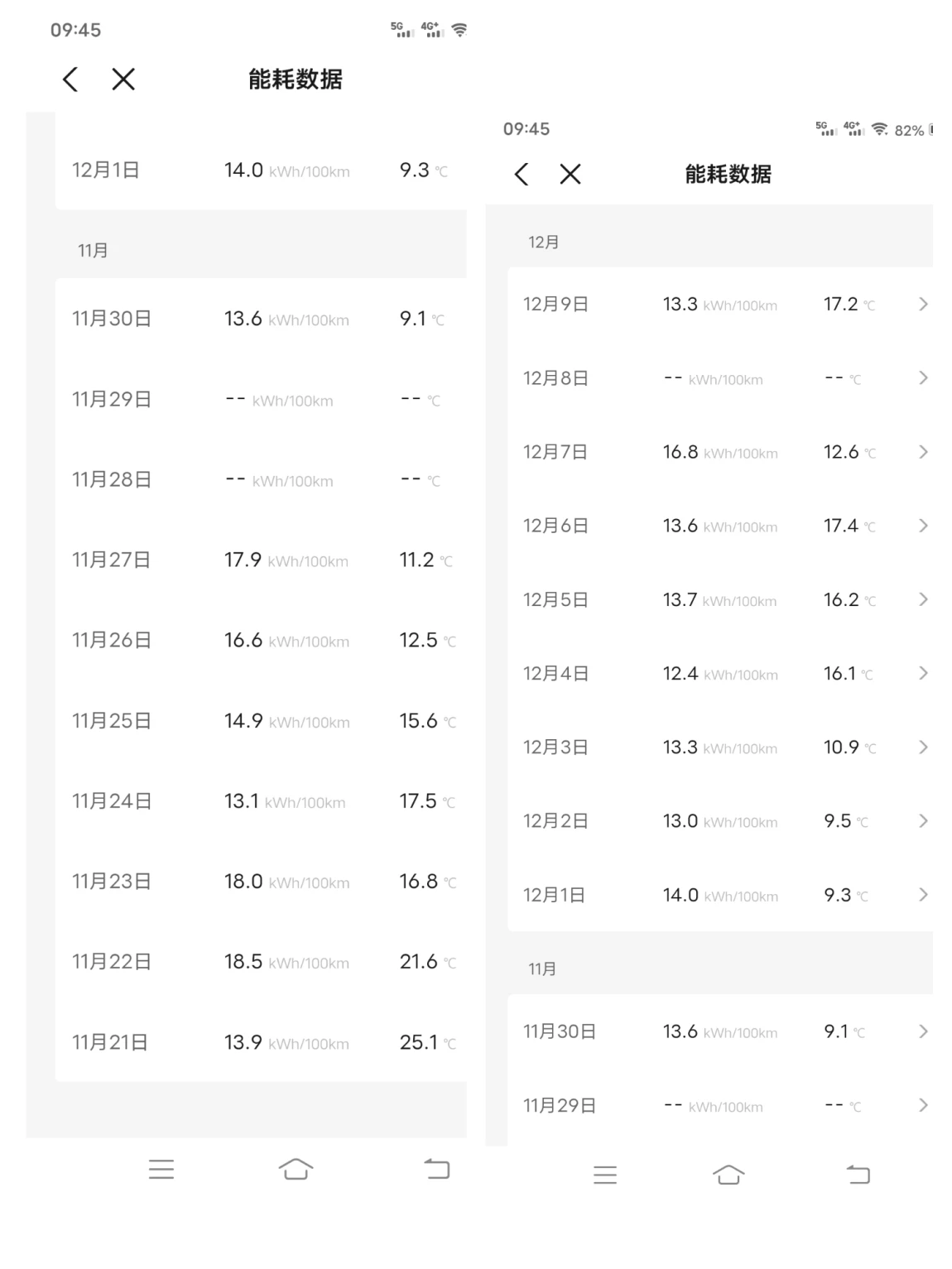Select the 11月22日 entry with 18.5 kWh

click(x=261, y=962)
